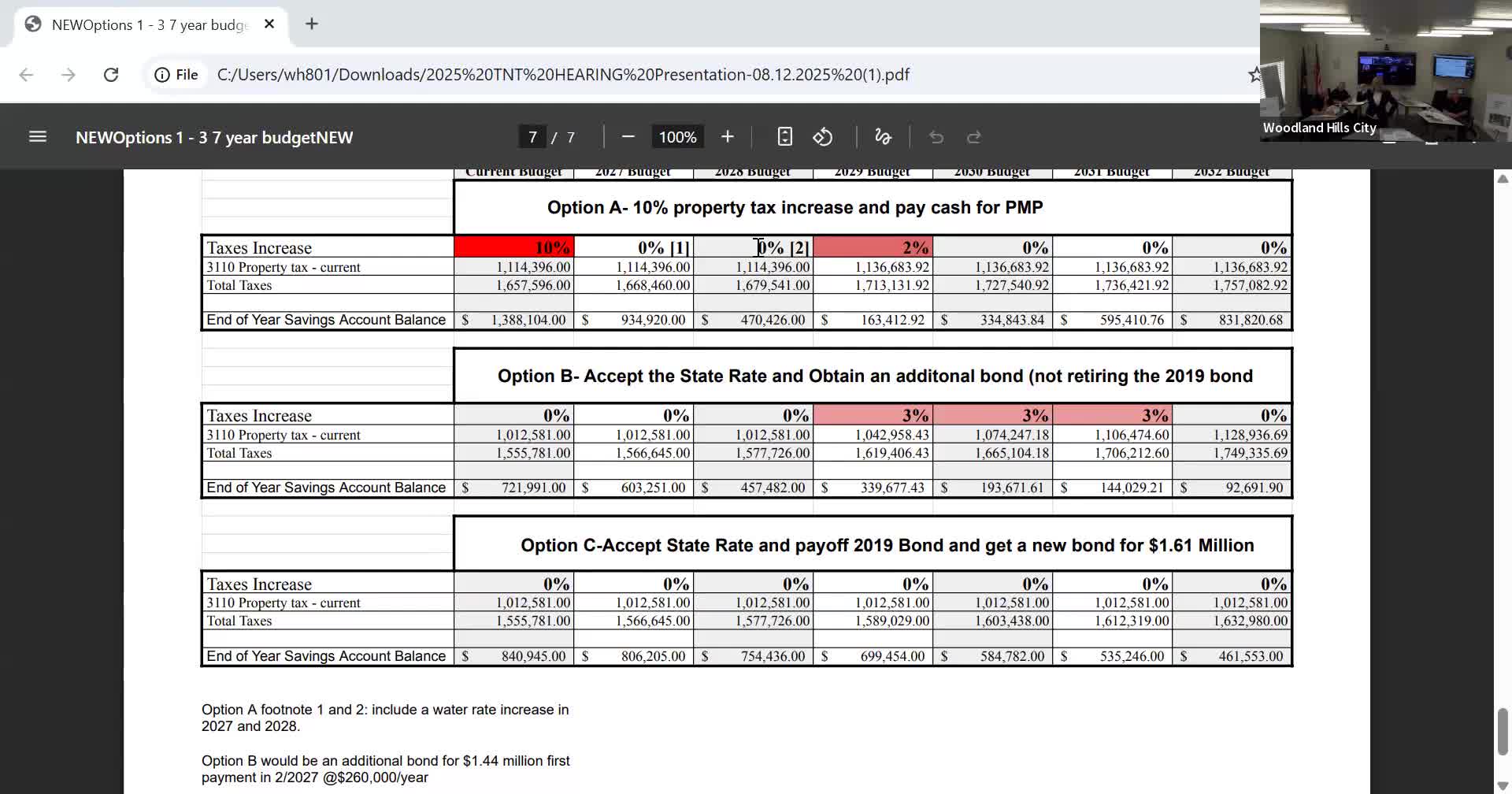Select value 1,388,104.00 in Option A savings
The image size is (1512, 794).
pyautogui.click(x=528, y=320)
